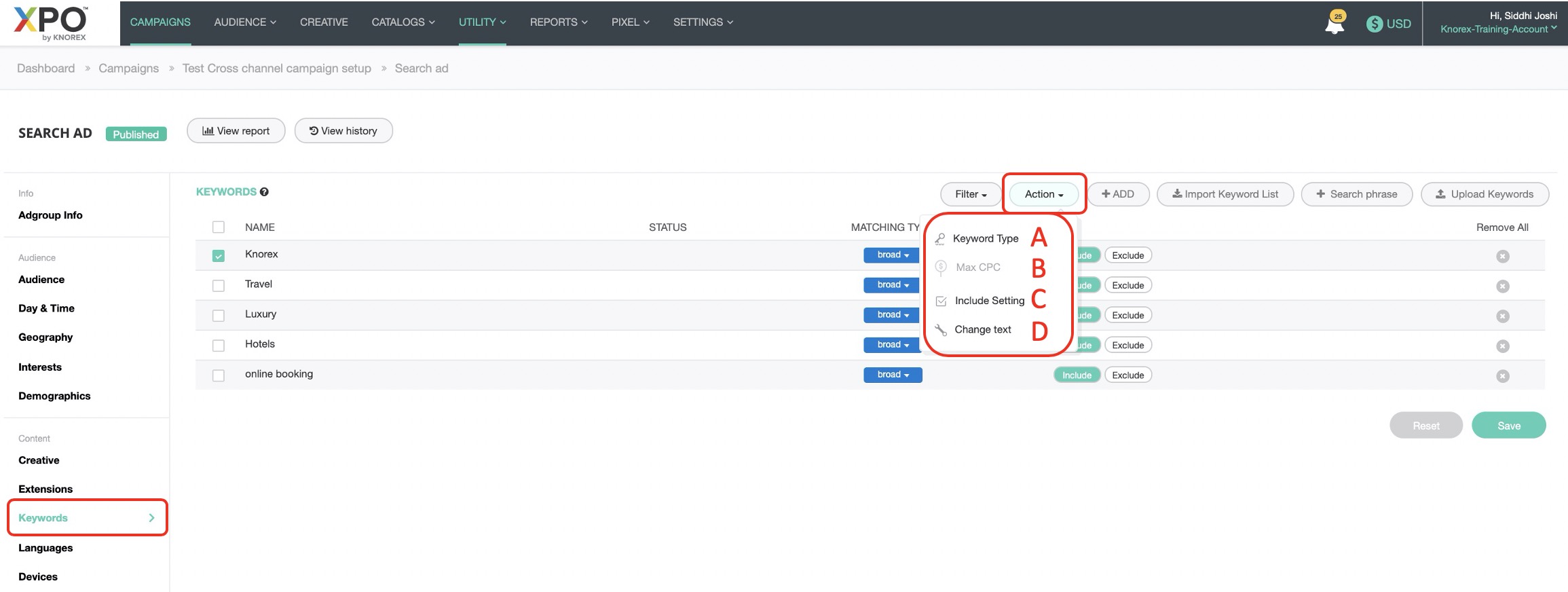Click the Keywords help question mark icon
The image size is (1568, 592).
pos(264,192)
